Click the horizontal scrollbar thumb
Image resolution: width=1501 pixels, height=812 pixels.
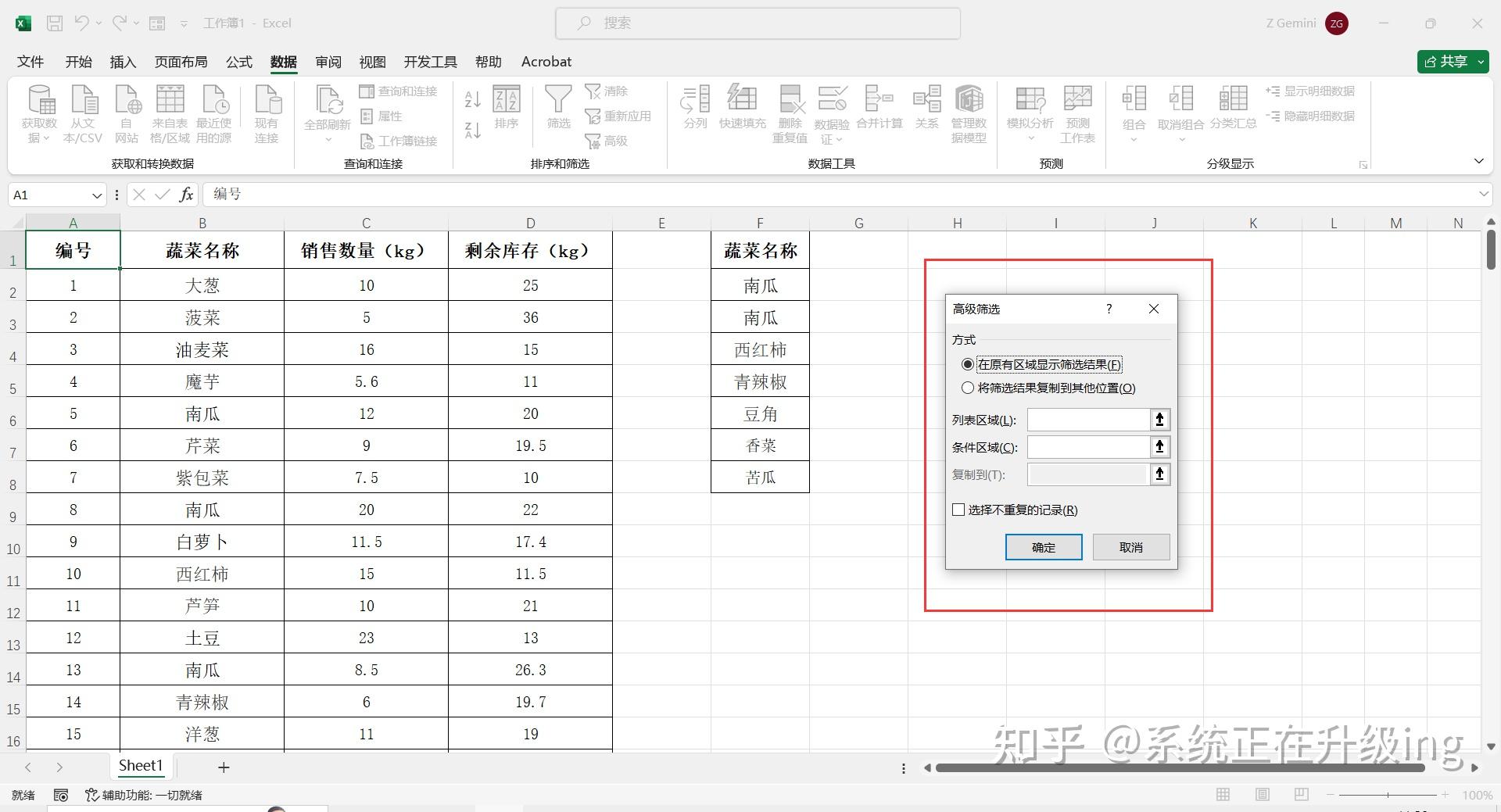click(1180, 767)
